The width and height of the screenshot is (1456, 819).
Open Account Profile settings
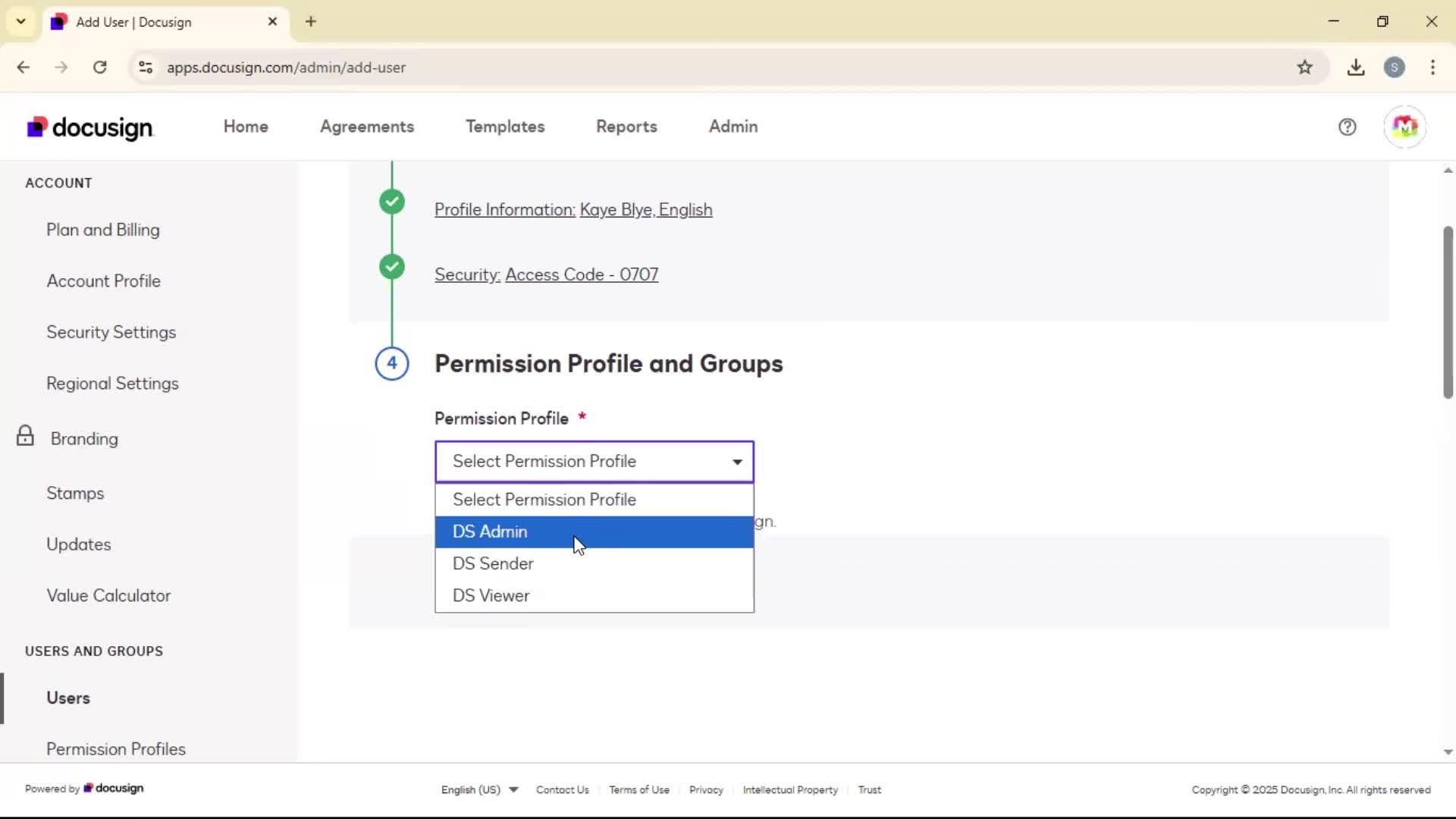point(104,281)
